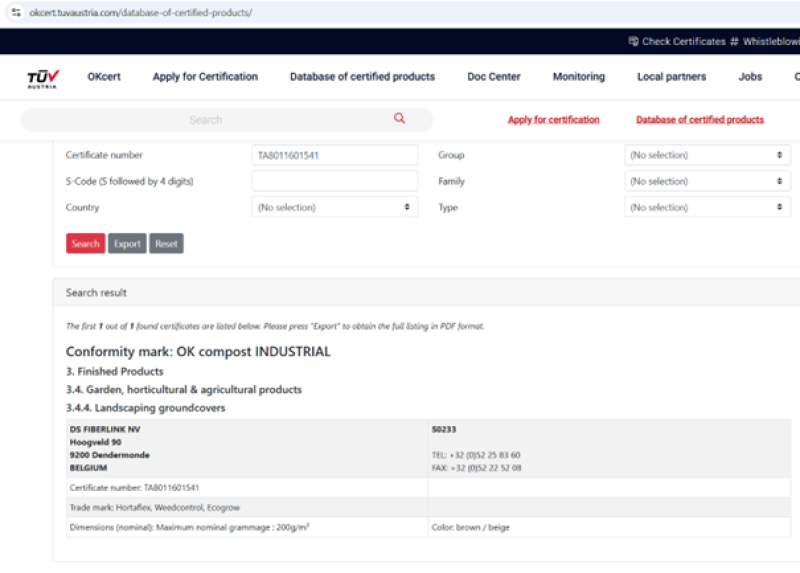The image size is (800, 573).
Task: Click the Export button
Action: [127, 243]
